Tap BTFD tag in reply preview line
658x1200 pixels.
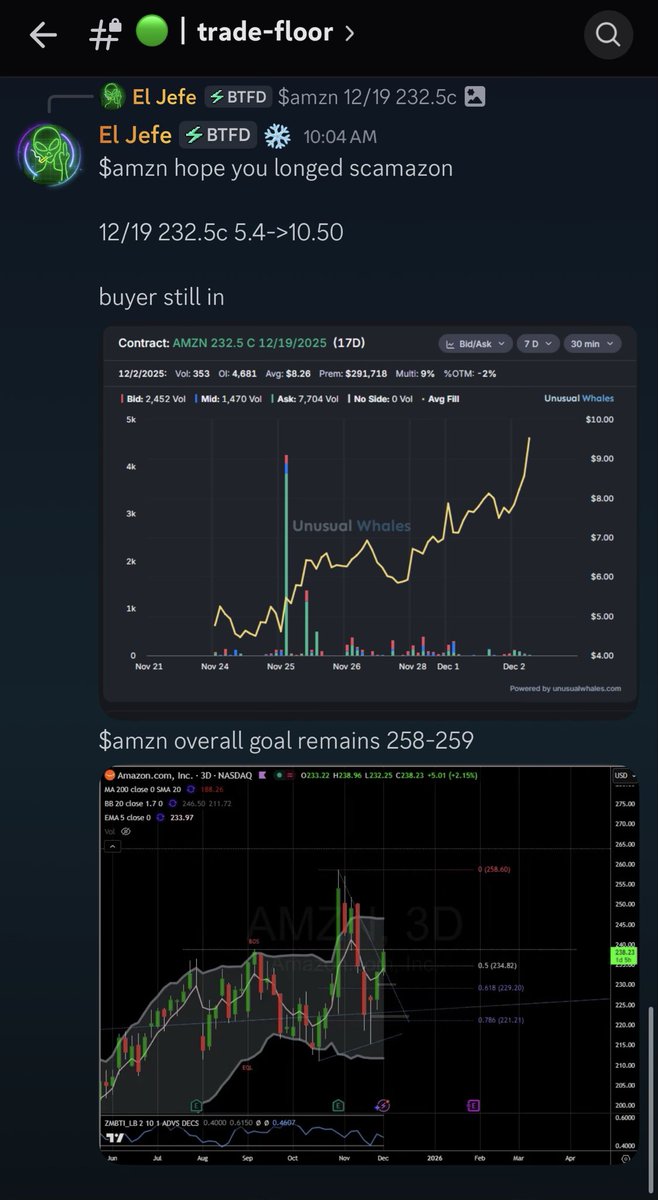[238, 97]
